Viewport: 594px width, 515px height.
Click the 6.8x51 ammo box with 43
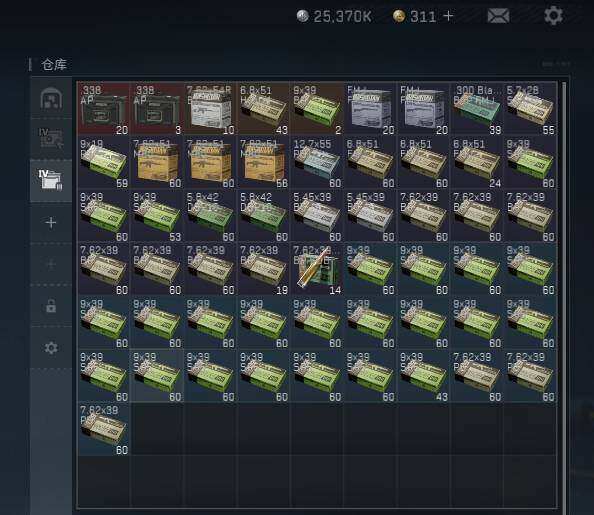pyautogui.click(x=263, y=109)
